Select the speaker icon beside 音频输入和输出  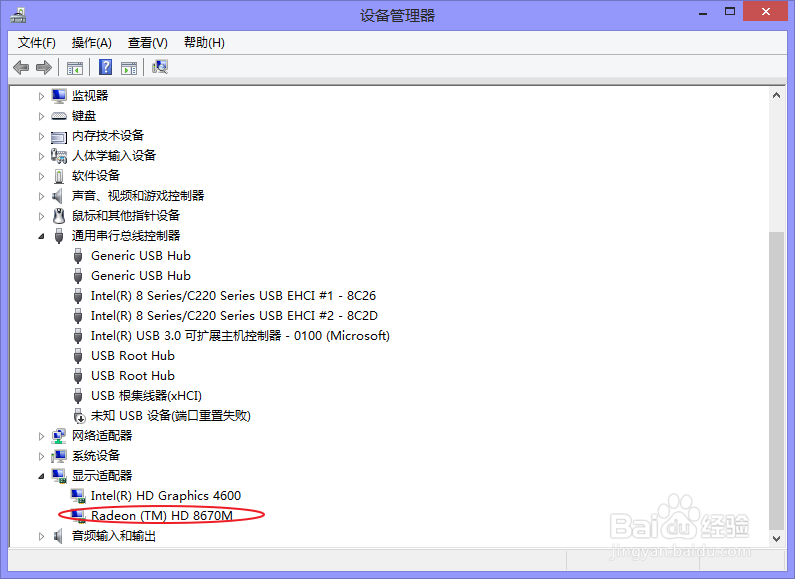click(58, 536)
